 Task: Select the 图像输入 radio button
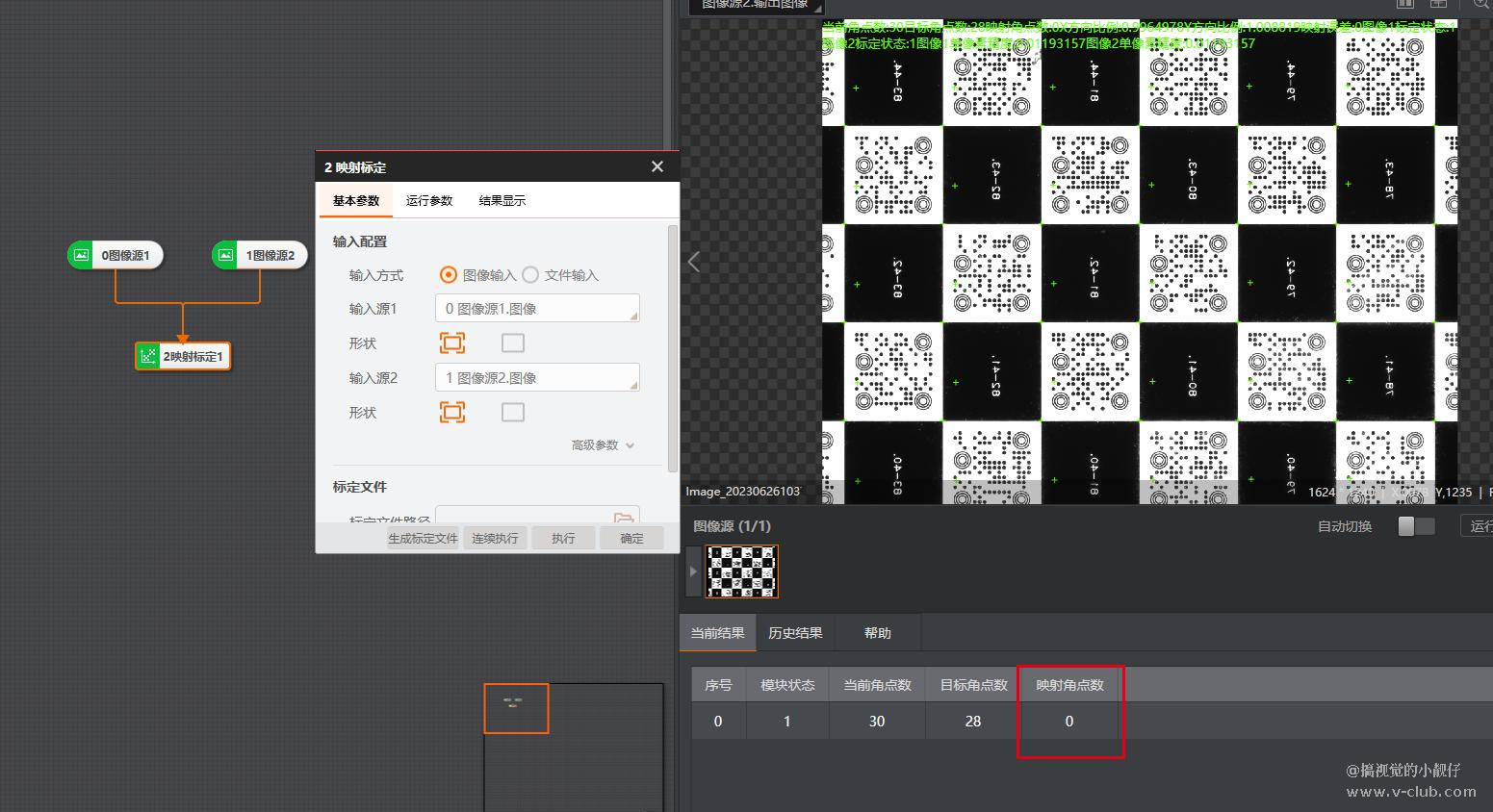449,275
